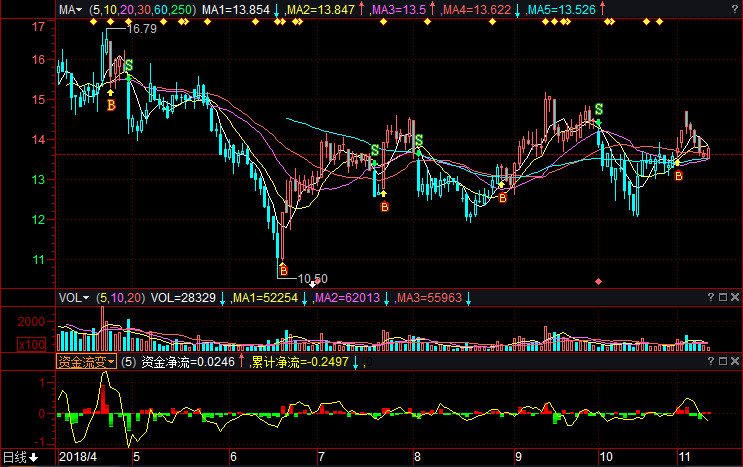Click month 8 on the time axis
Screen dimensions: 743x467
tap(417, 457)
